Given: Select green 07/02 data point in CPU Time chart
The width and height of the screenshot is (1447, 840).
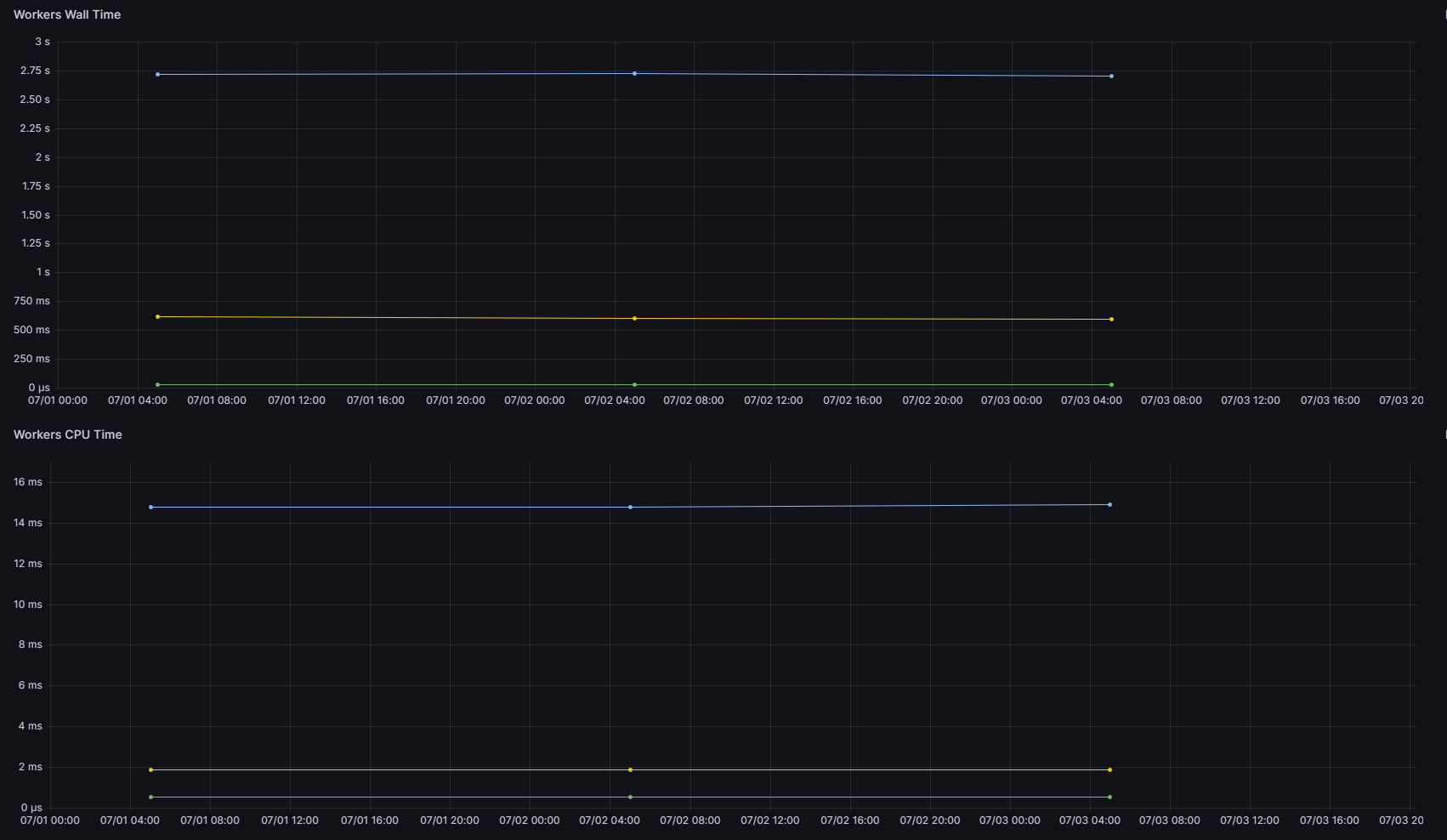Looking at the screenshot, I should pos(630,797).
